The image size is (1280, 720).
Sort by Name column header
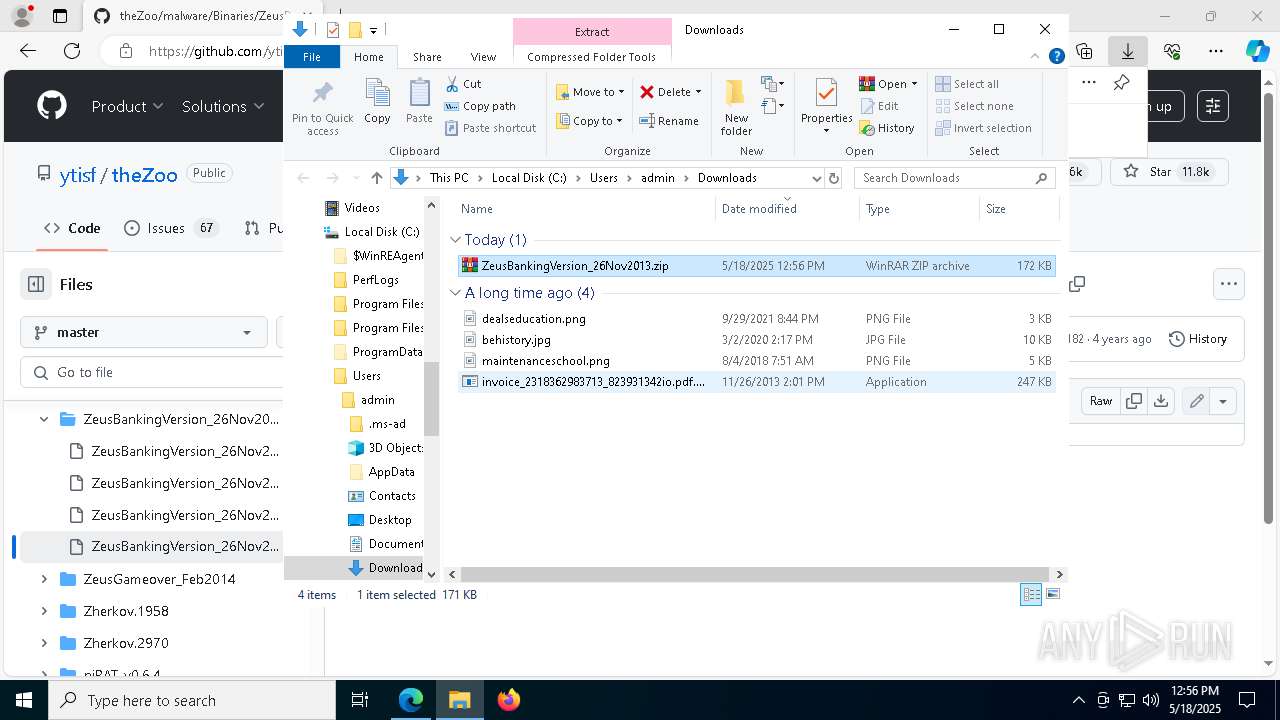[585, 209]
